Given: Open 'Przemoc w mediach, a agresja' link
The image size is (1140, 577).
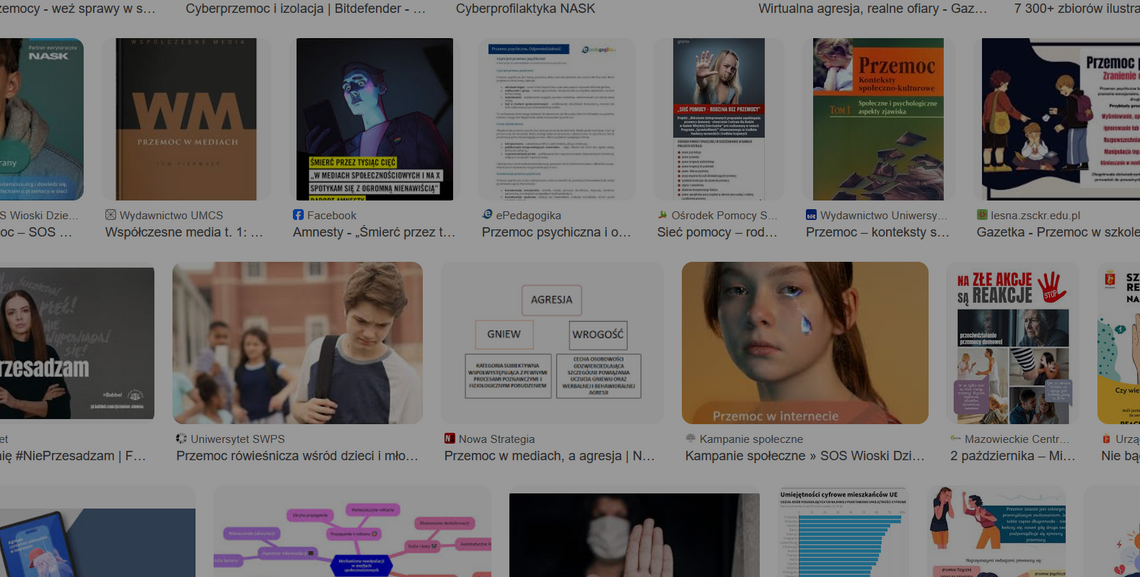Looking at the screenshot, I should click(549, 456).
